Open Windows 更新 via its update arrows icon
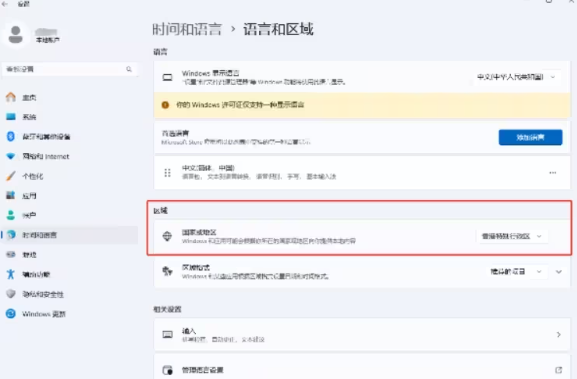This screenshot has width=577, height=379. click(x=11, y=314)
